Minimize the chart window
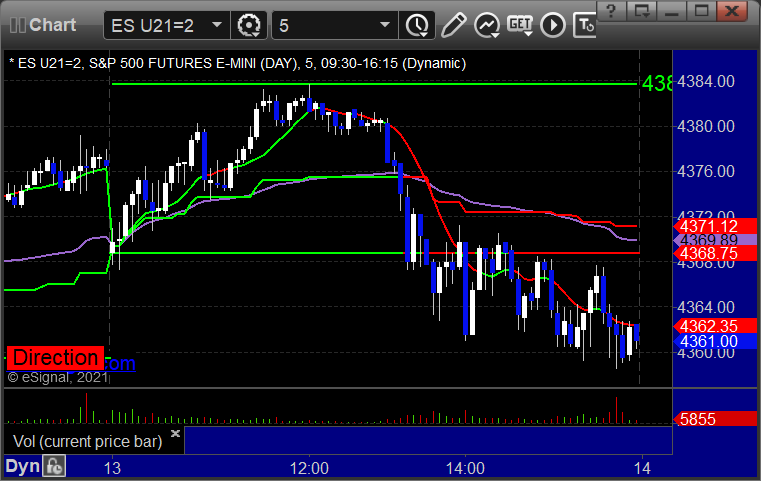Image resolution: width=761 pixels, height=481 pixels. pos(672,11)
